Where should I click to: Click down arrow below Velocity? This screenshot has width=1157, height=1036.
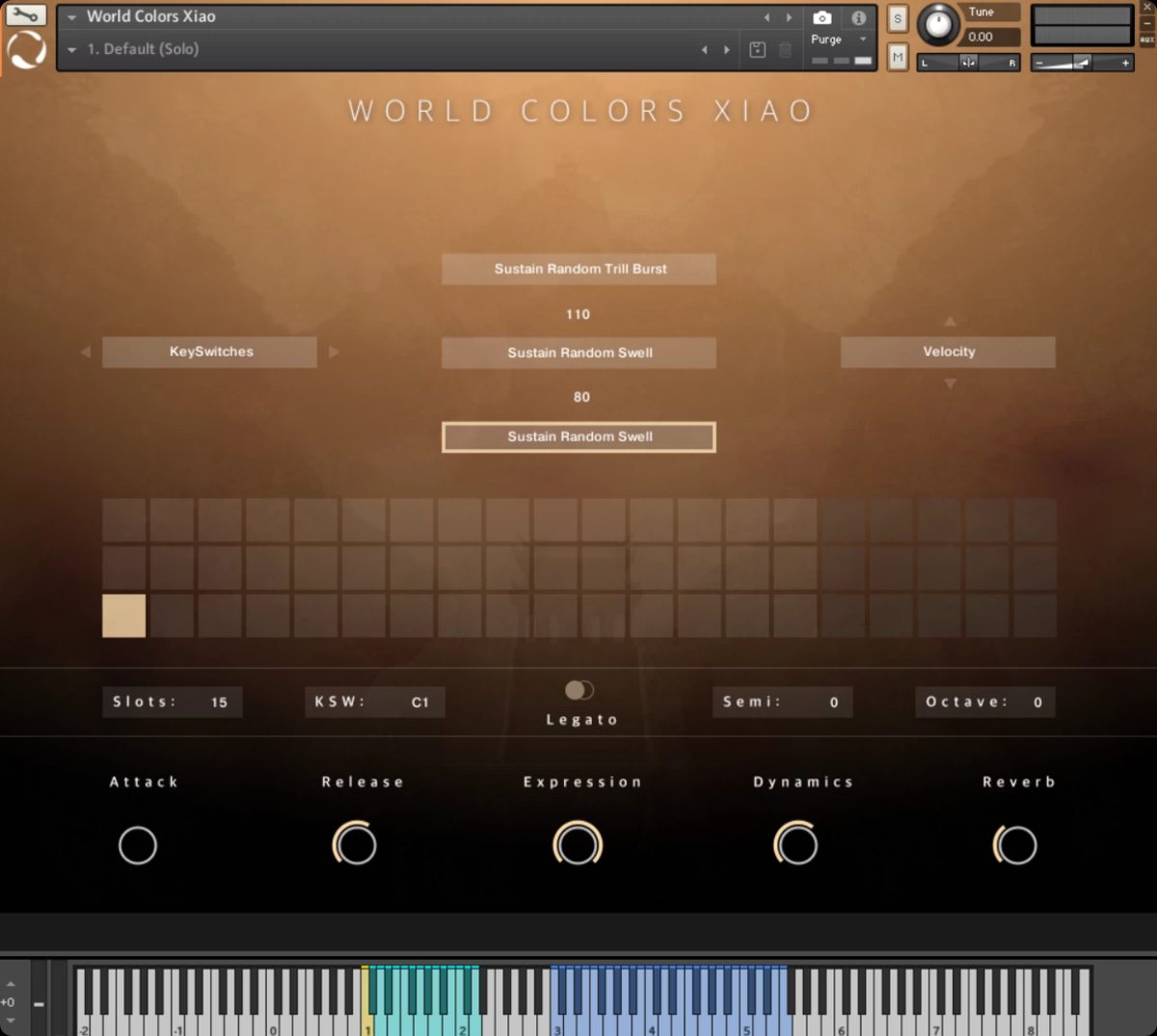coord(950,384)
